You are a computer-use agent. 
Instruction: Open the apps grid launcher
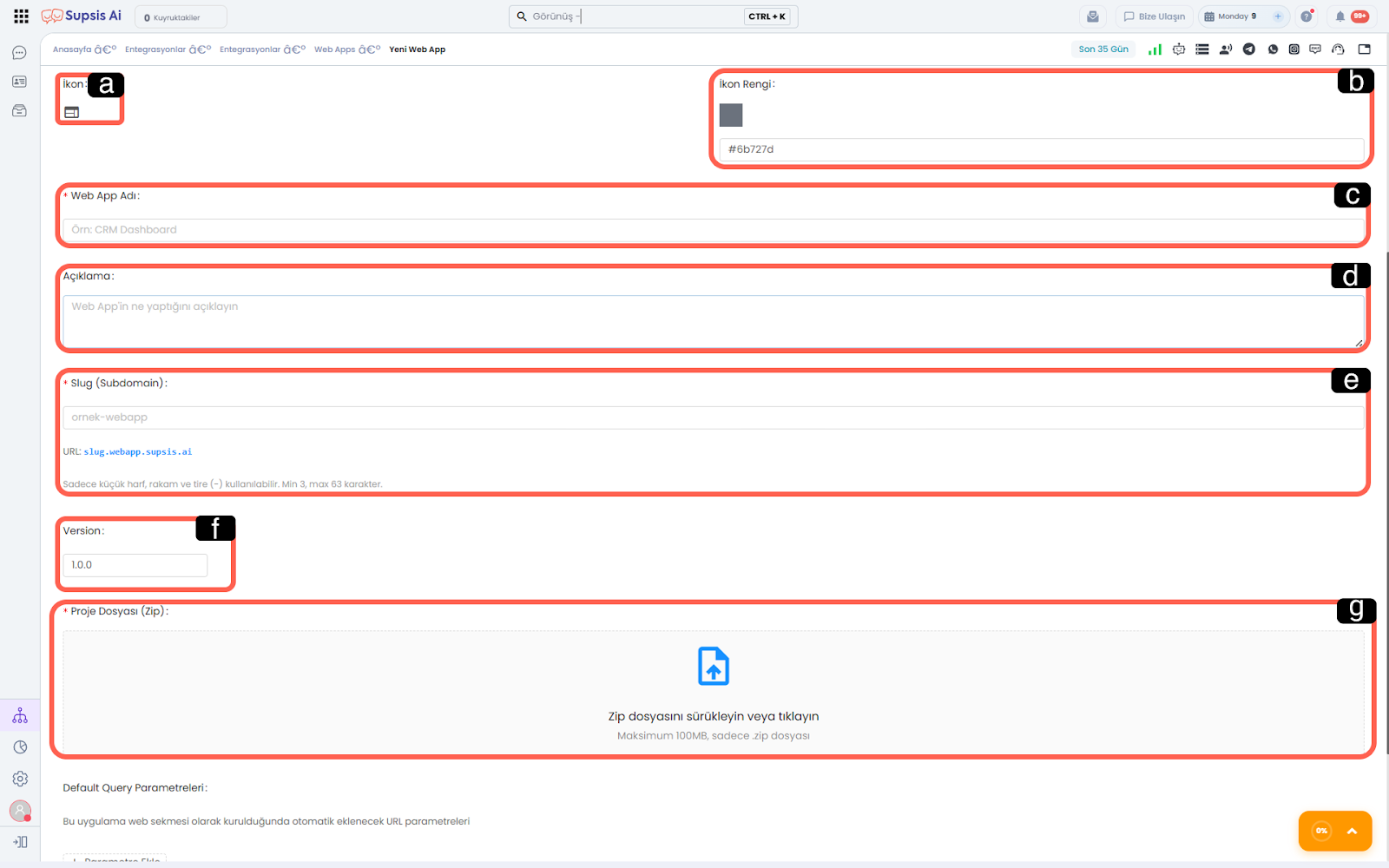21,16
